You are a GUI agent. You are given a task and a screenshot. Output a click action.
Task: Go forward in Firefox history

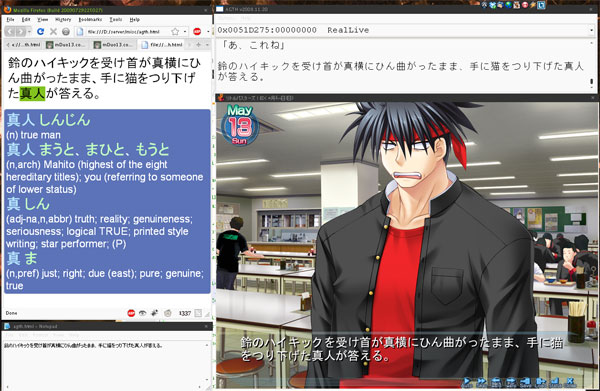[x=20, y=32]
